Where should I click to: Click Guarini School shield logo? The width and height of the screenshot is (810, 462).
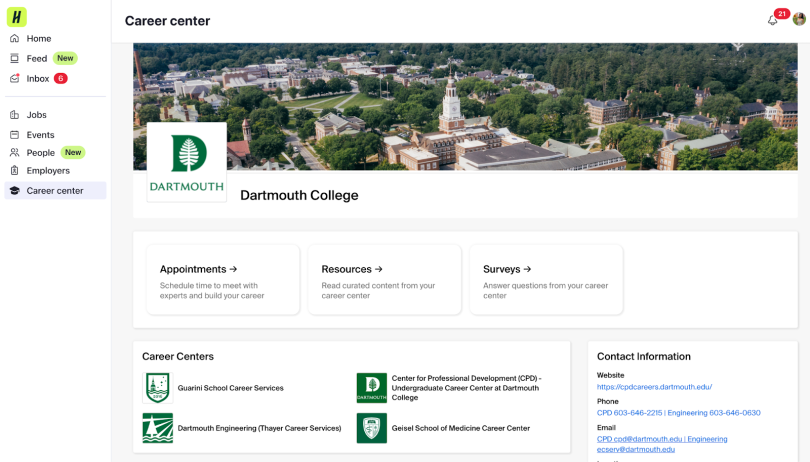coord(158,388)
